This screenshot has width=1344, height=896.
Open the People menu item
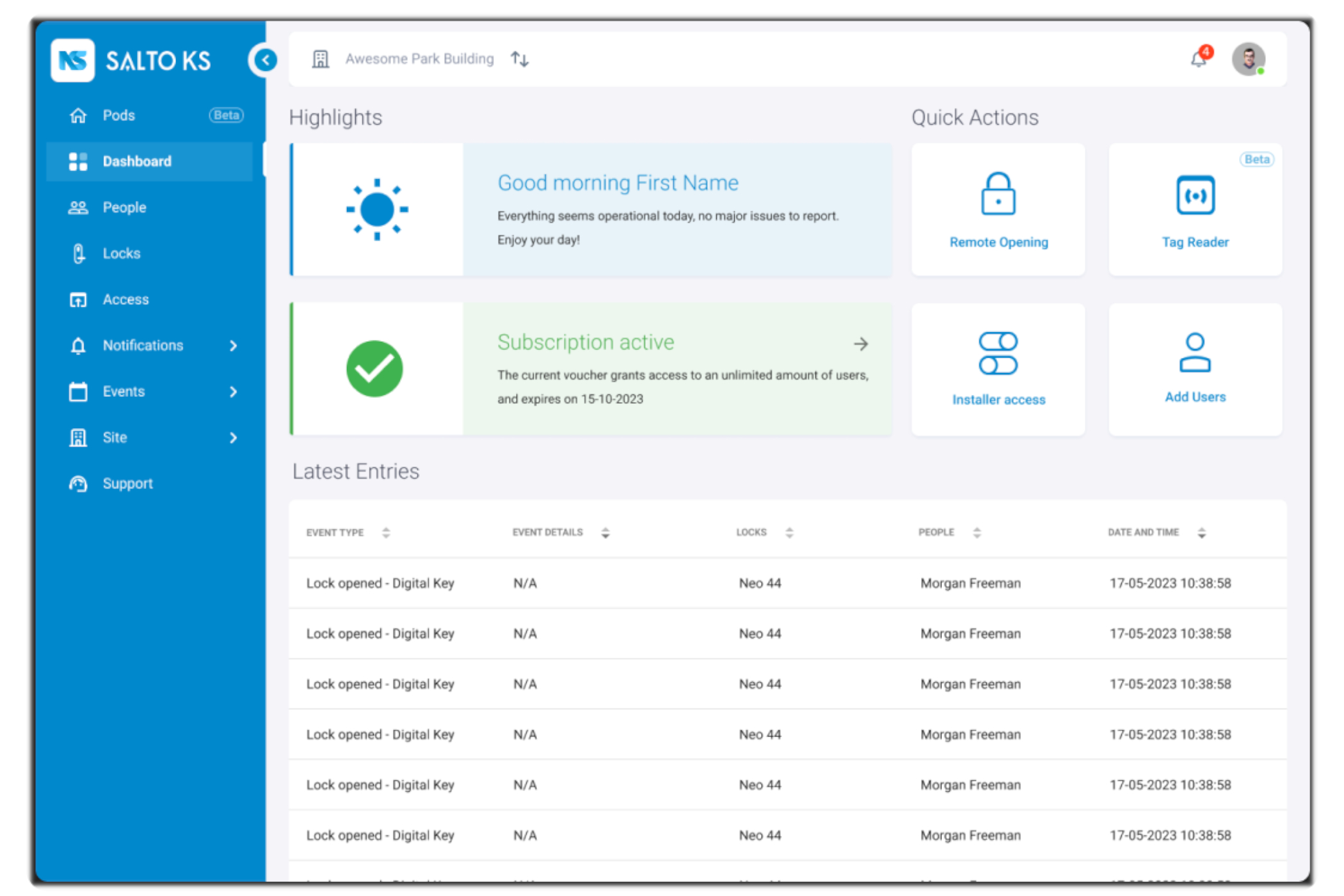[124, 207]
